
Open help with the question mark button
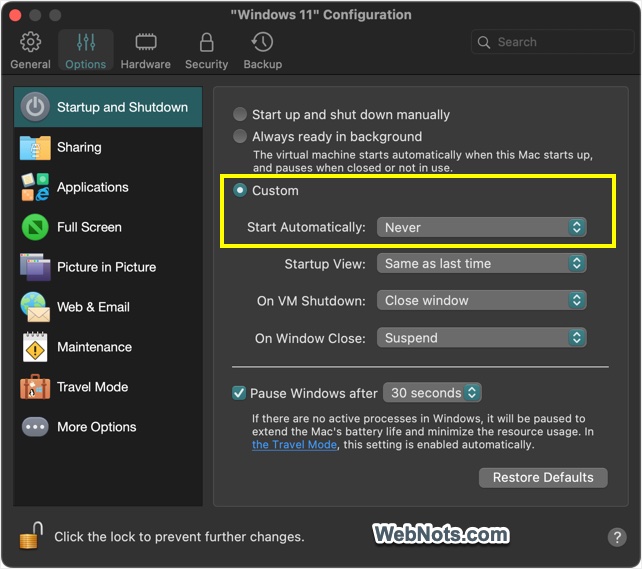click(617, 537)
